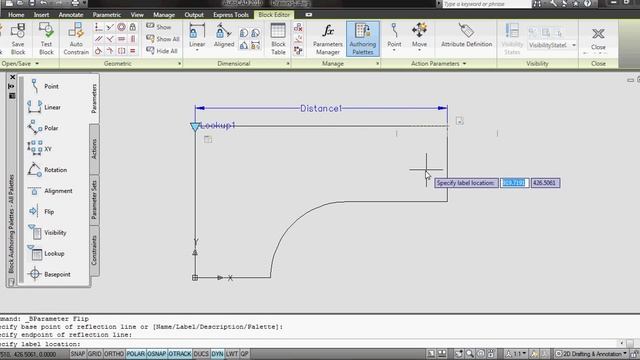Viewport: 640px width, 360px height.
Task: Click the 2D Drafting & Annotation workspace switcher
Action: click(591, 354)
